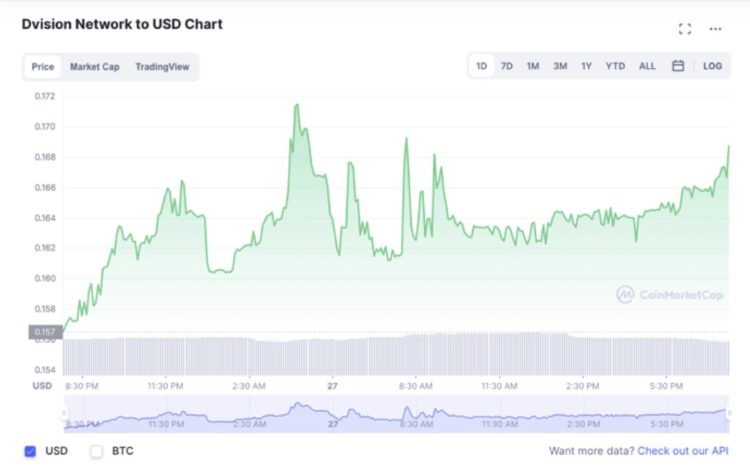Select the 1Y time range
Image resolution: width=750 pixels, height=471 pixels.
click(586, 66)
